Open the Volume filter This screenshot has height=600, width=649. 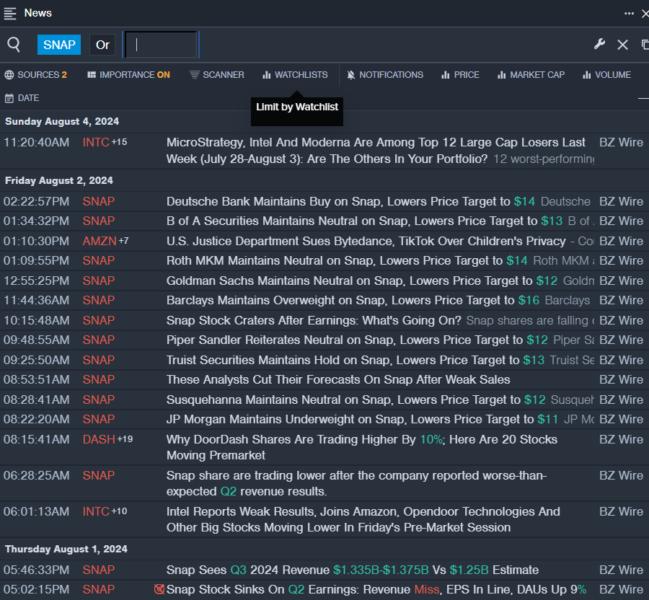click(607, 75)
